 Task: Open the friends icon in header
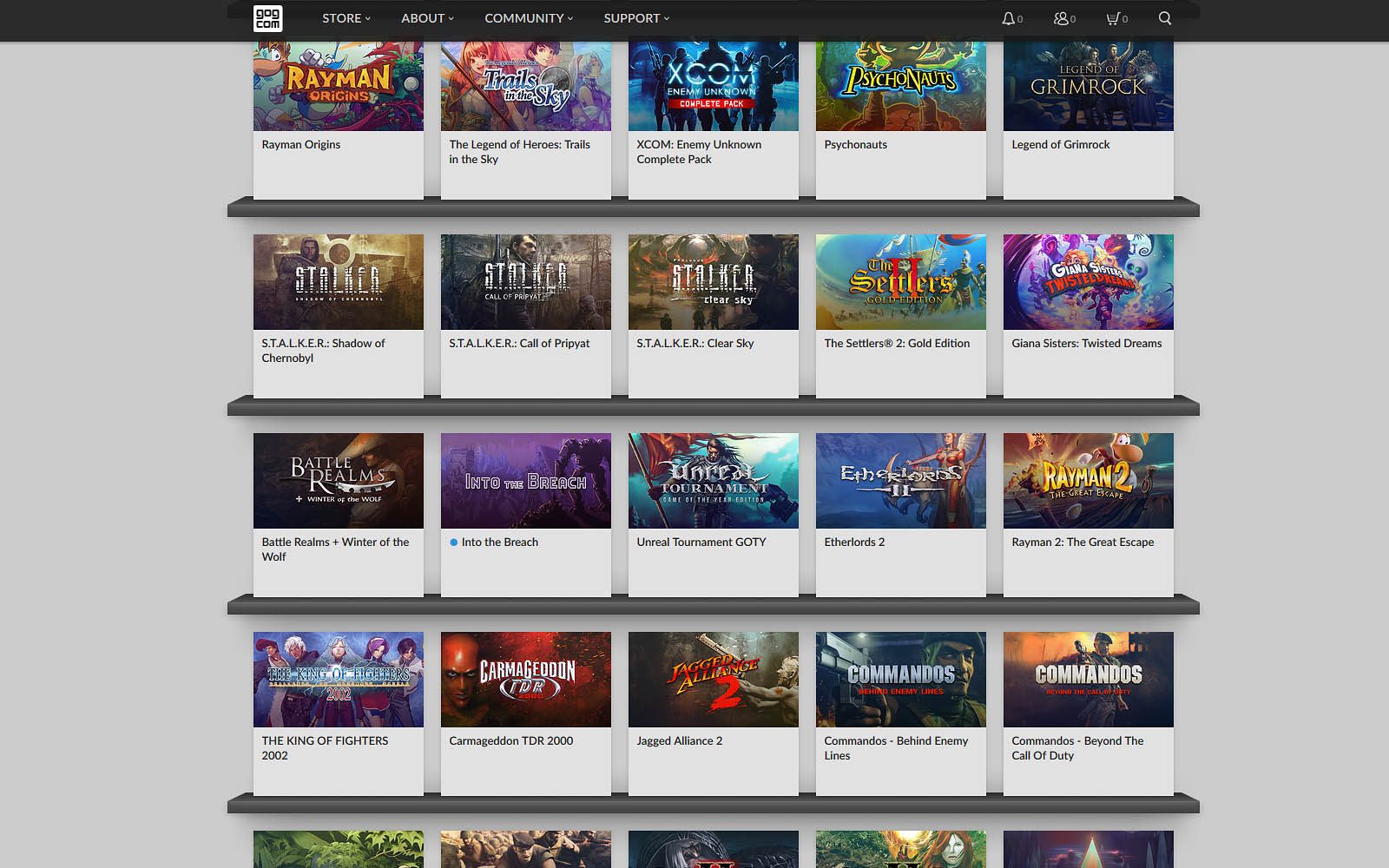click(x=1061, y=18)
